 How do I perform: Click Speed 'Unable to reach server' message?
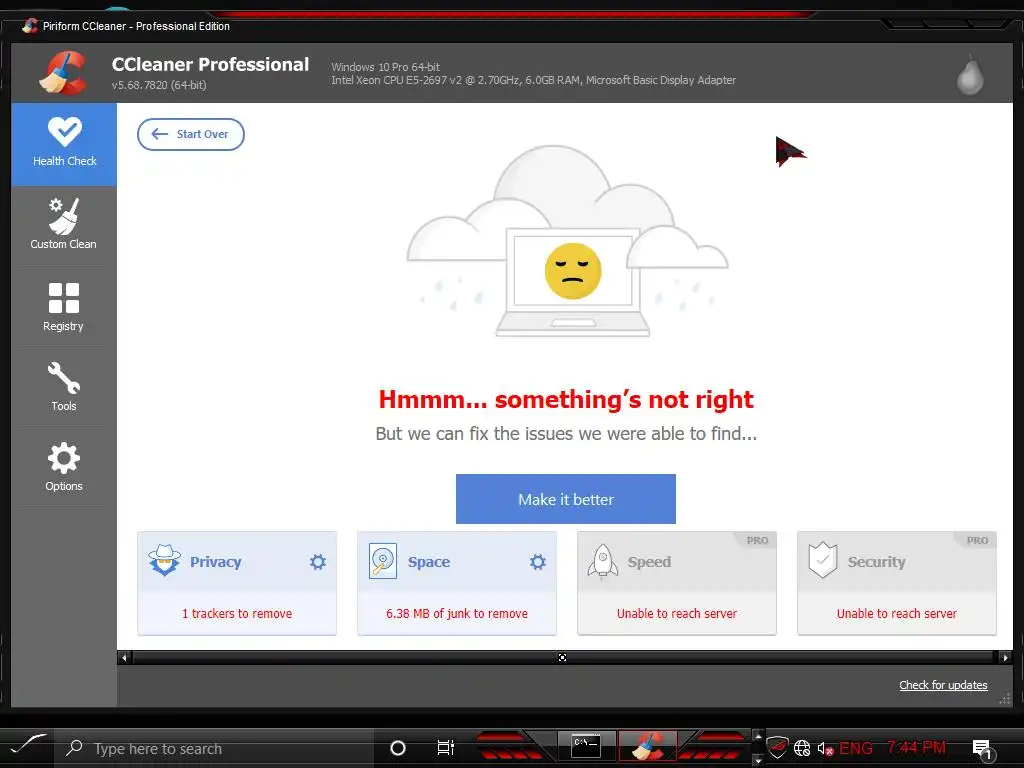pos(677,613)
